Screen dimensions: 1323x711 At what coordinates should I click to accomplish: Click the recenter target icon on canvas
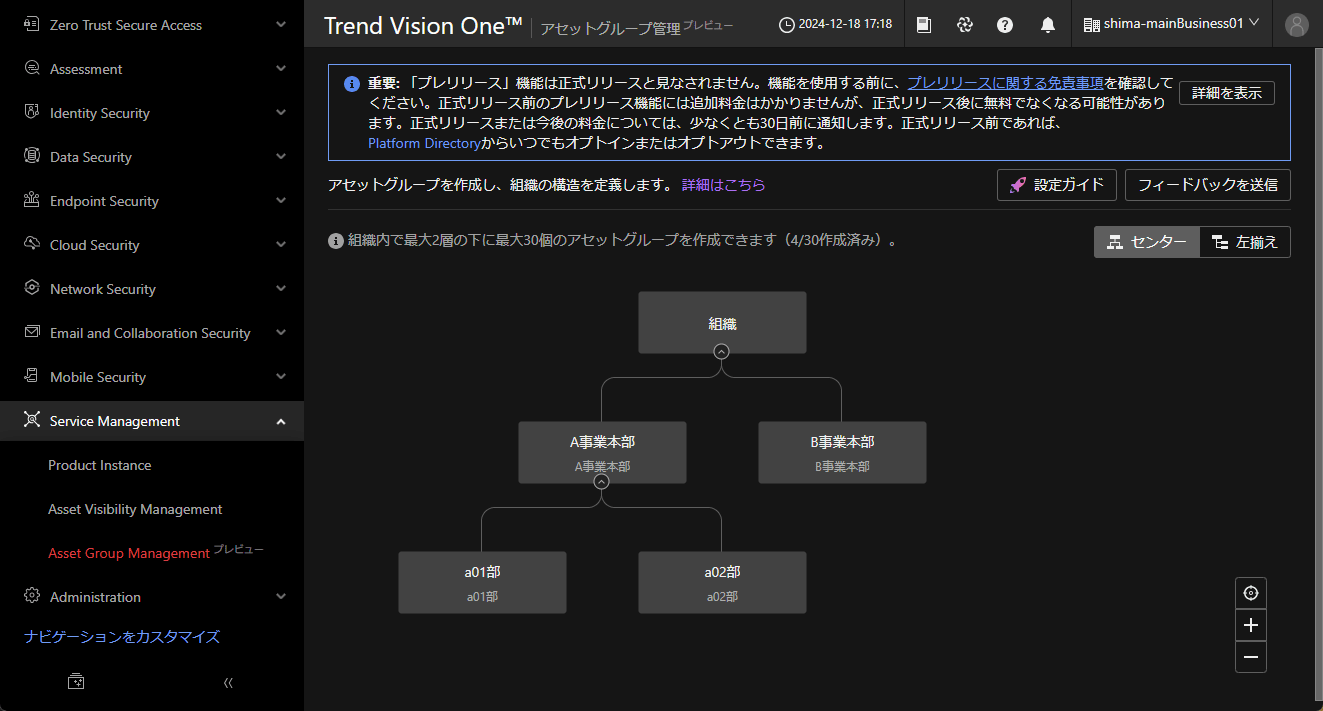1251,593
